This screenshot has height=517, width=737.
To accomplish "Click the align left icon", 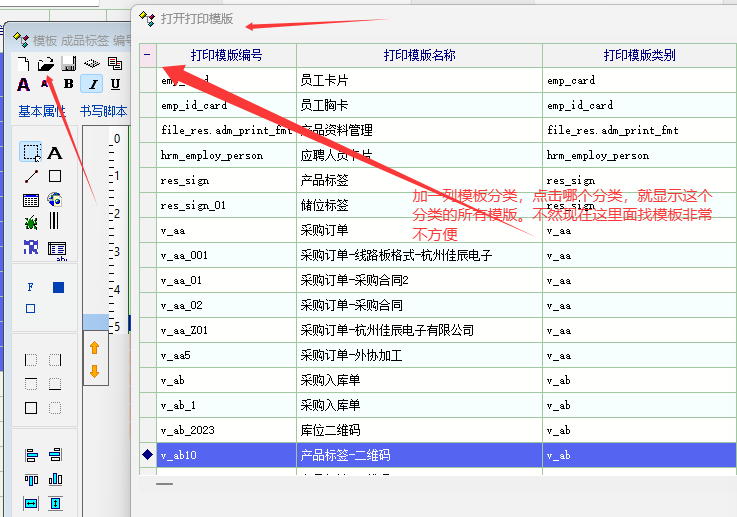I will click(31, 455).
